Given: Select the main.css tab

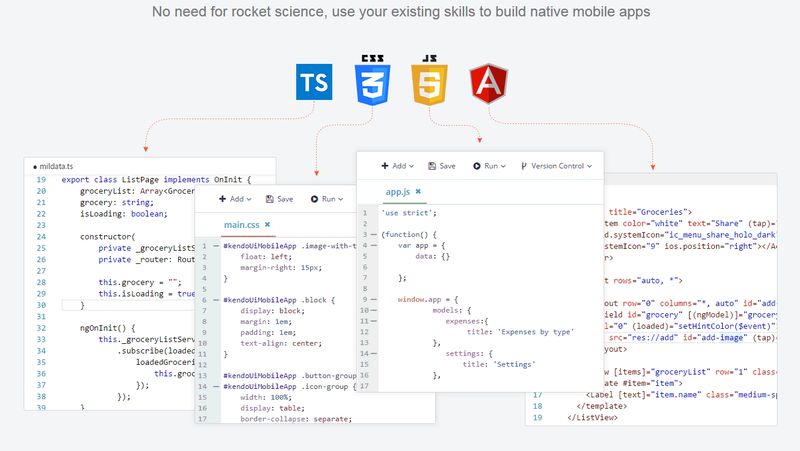Looking at the screenshot, I should click(x=241, y=225).
